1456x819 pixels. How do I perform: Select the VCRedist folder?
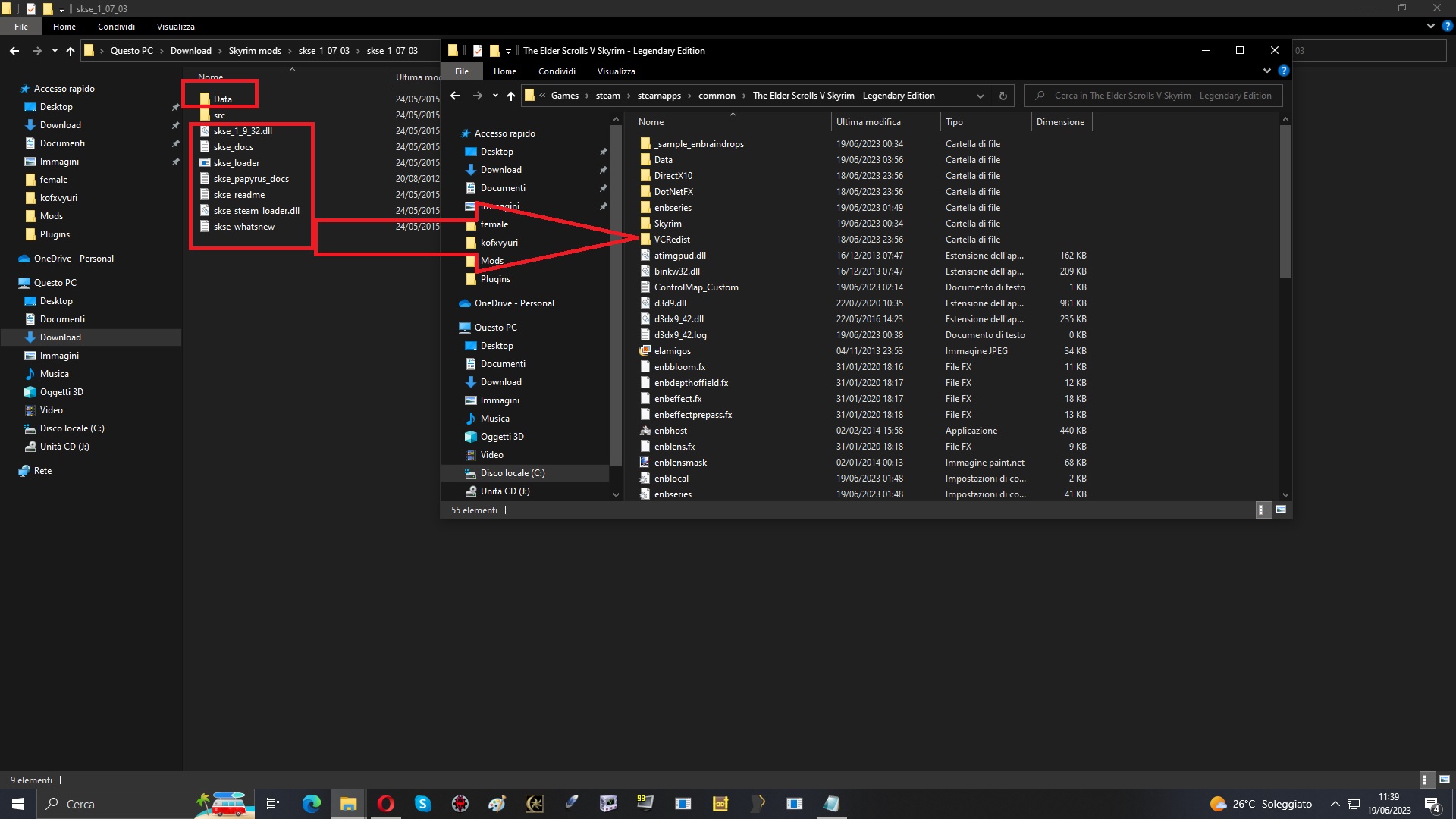coord(672,240)
